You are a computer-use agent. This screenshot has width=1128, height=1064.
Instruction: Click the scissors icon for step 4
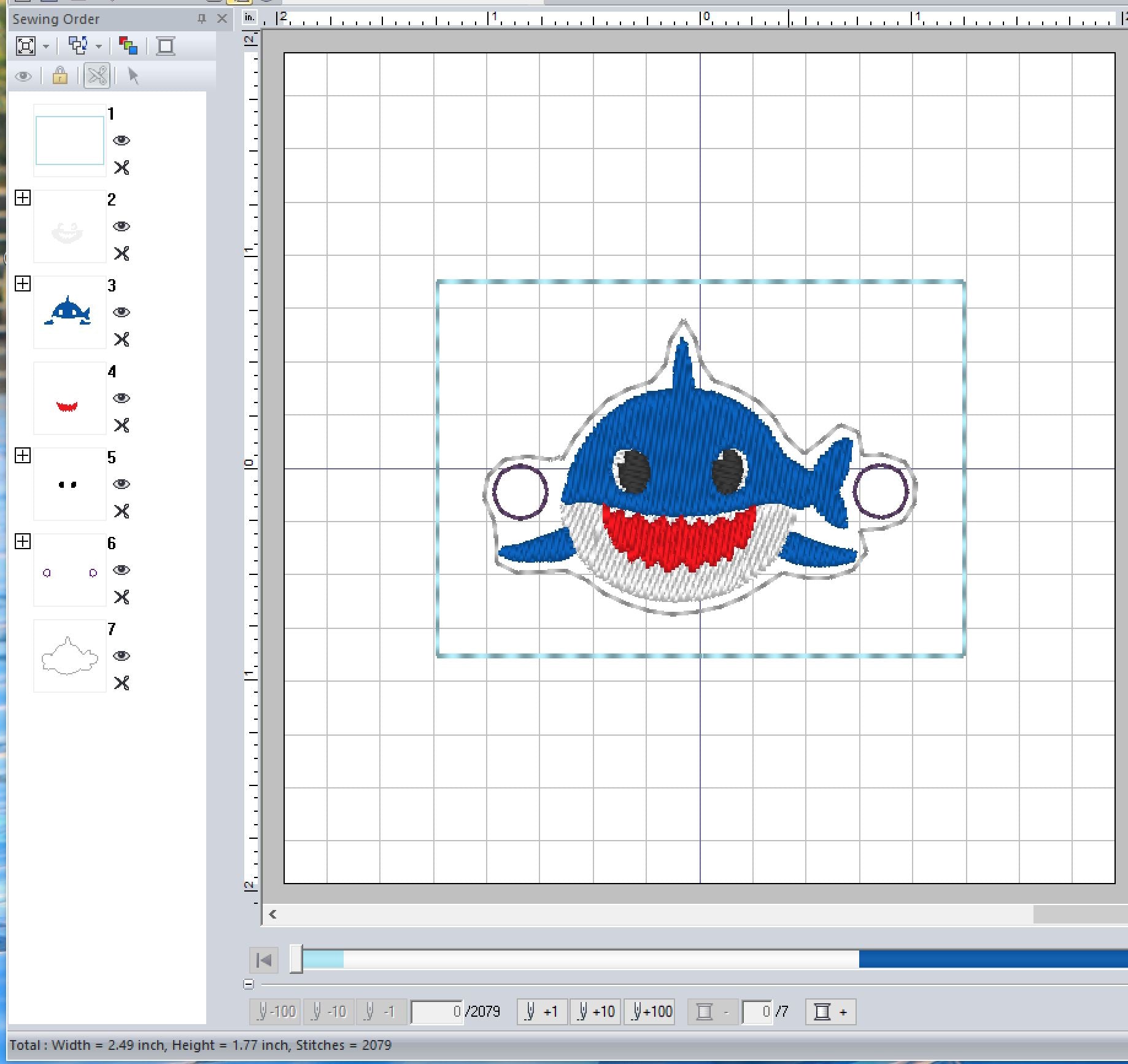point(122,425)
